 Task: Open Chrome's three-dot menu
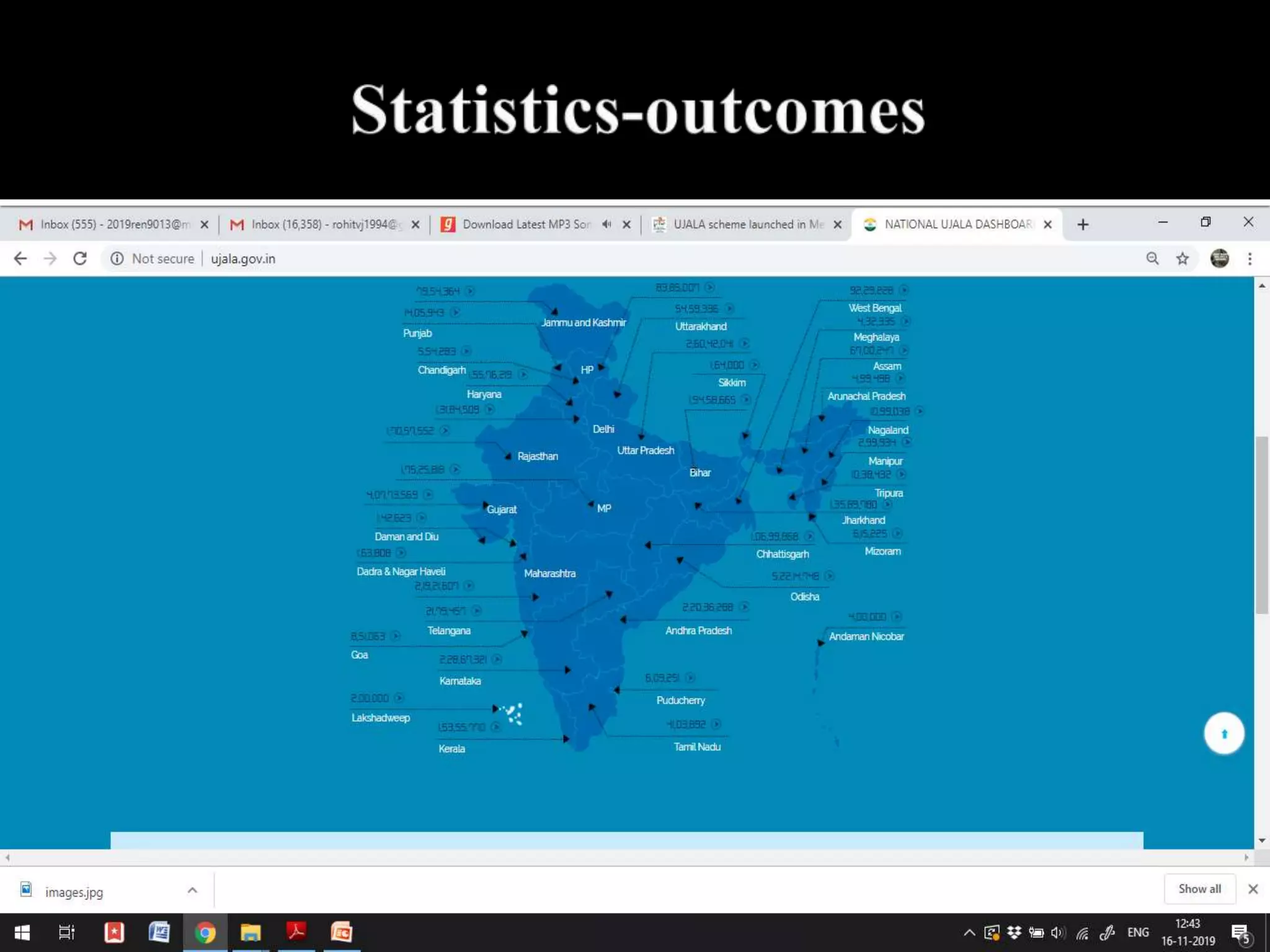(x=1250, y=258)
